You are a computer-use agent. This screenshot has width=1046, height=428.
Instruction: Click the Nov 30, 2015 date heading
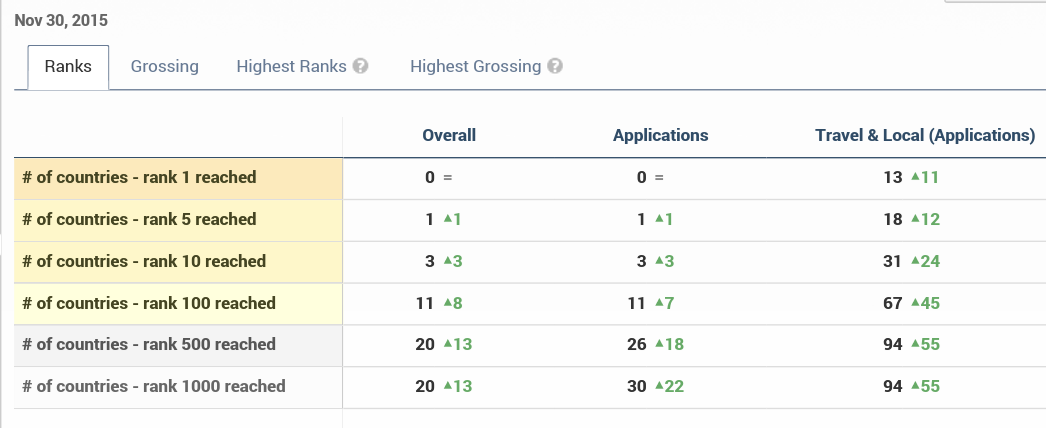[61, 20]
